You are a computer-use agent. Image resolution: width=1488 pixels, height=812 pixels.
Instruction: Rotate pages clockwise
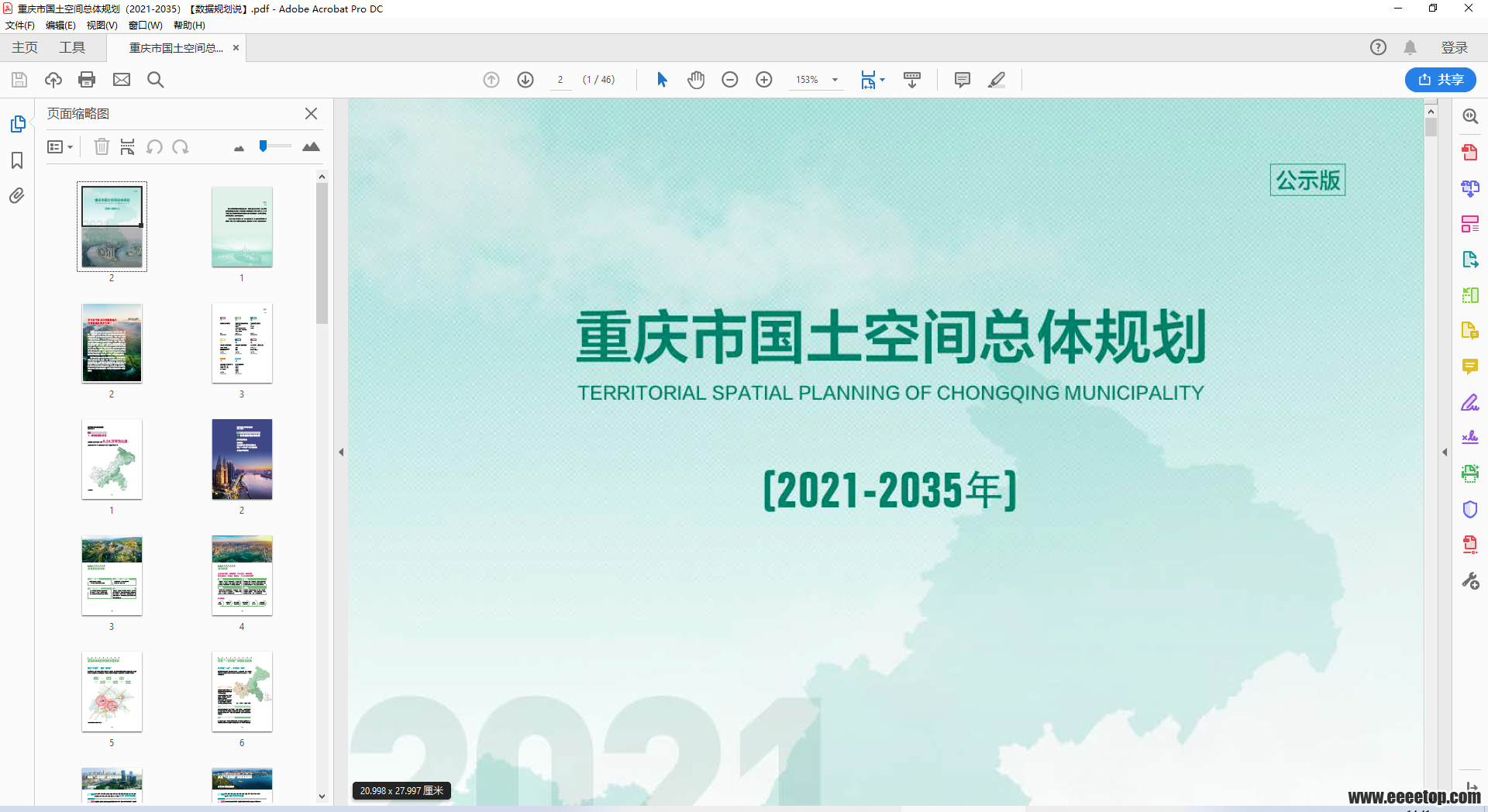181,146
